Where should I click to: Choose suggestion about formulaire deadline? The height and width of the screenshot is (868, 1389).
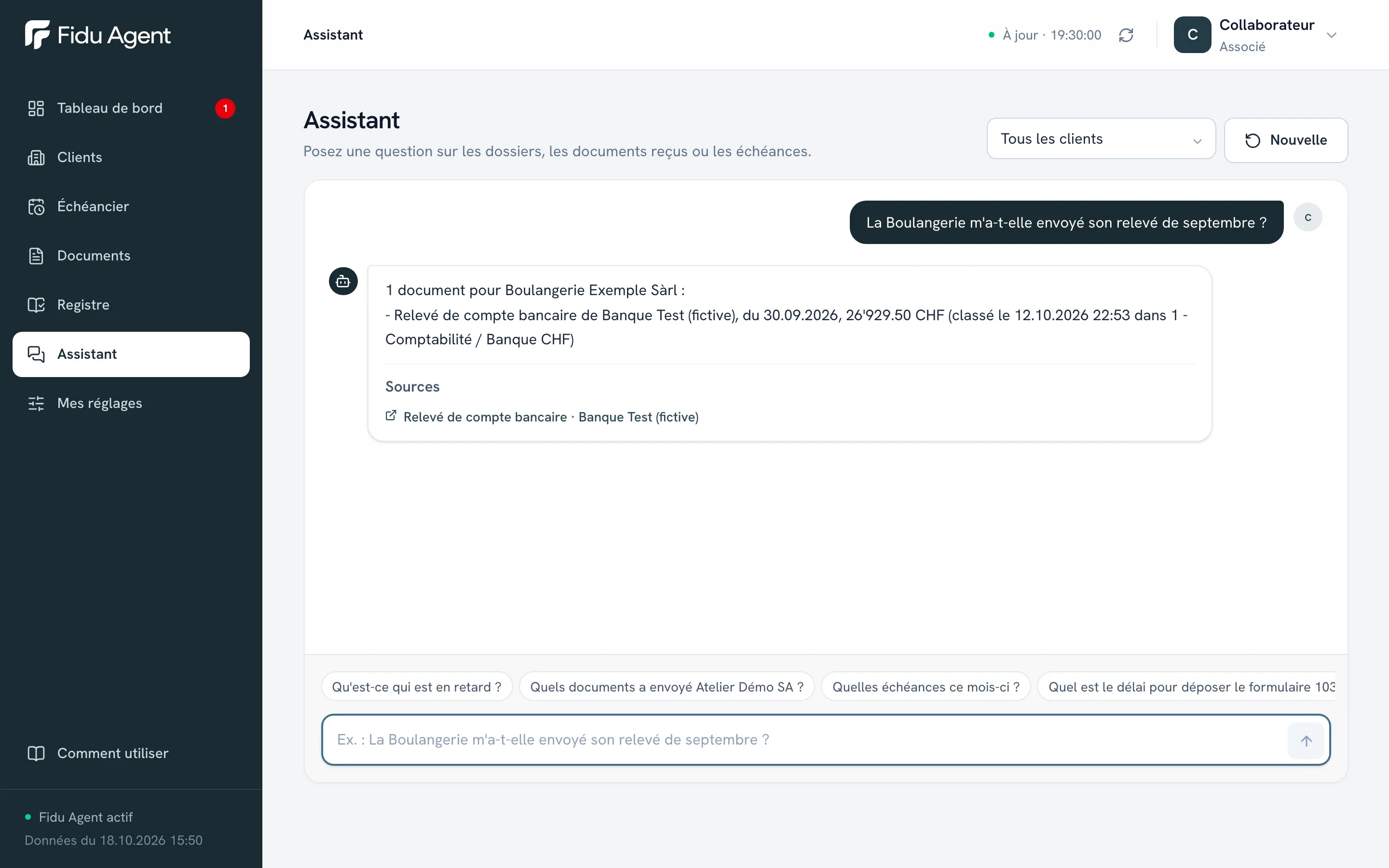pos(1186,687)
